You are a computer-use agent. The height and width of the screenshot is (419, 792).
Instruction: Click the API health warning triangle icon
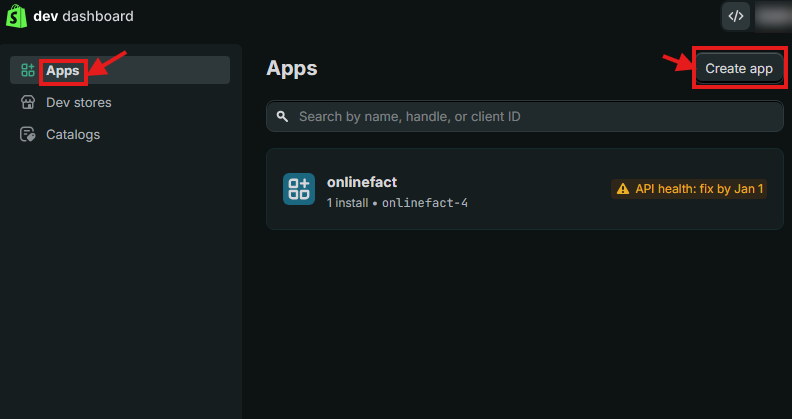[x=623, y=189]
